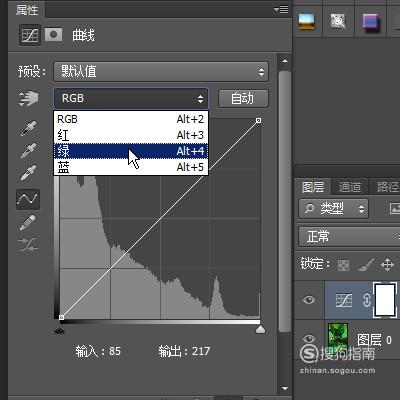400x400 pixels.
Task: Click the white point input slider
Action: 260,330
